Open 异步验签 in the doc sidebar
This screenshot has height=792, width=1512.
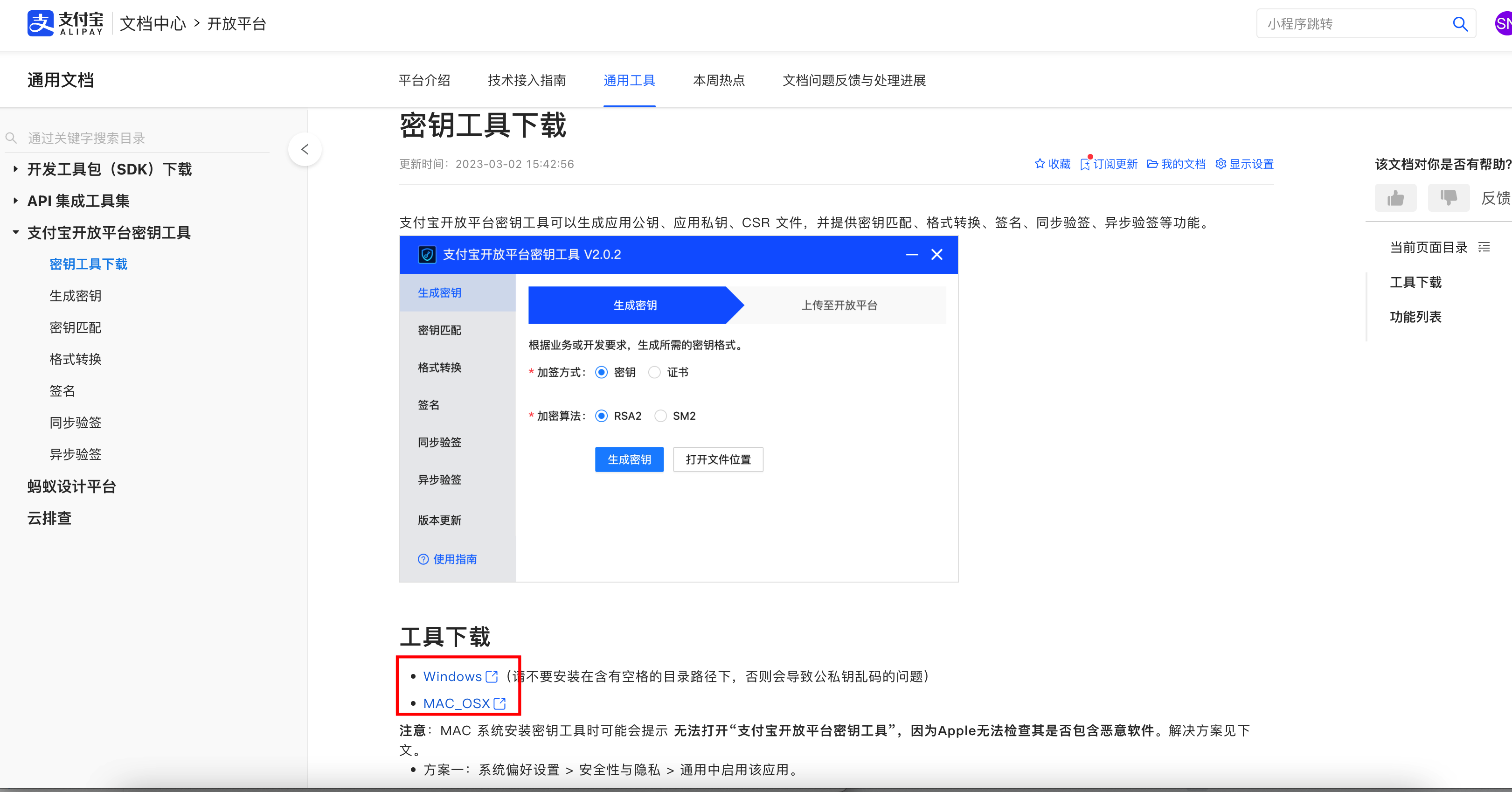pos(75,454)
